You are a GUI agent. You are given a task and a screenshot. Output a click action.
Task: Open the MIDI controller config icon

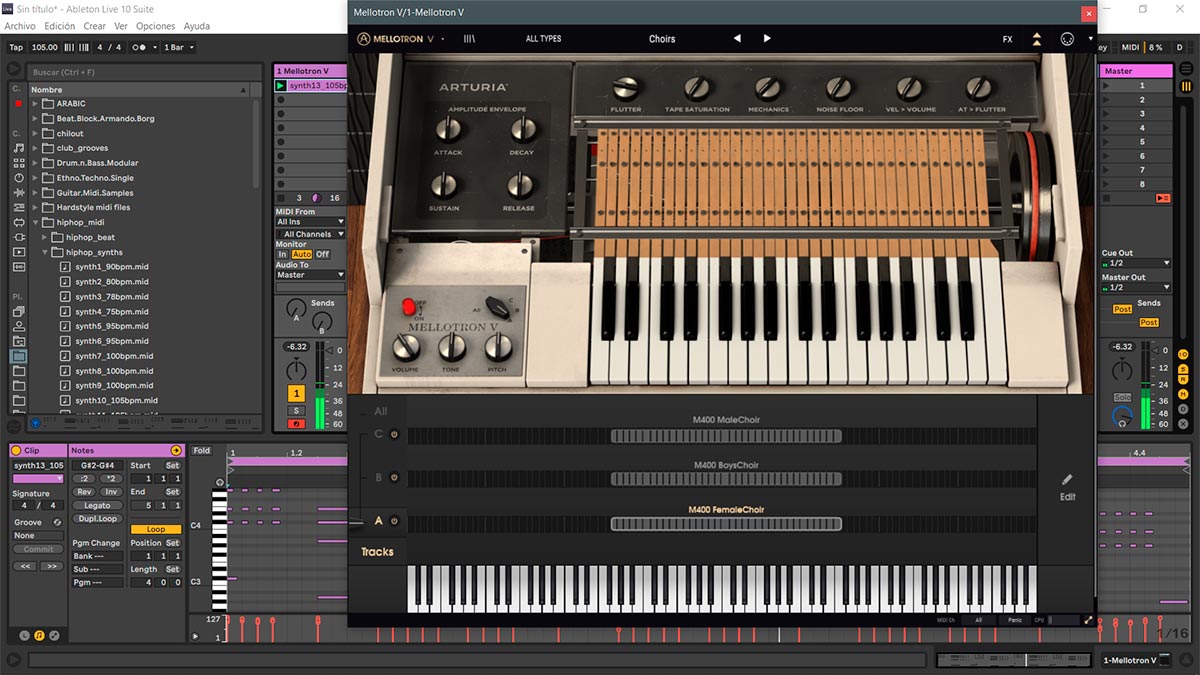point(1067,39)
